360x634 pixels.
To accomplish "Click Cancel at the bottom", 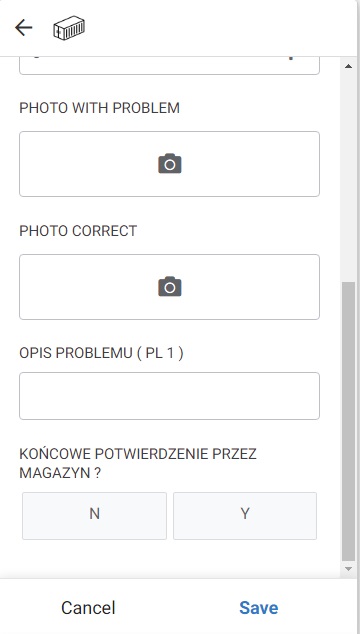I will click(88, 608).
